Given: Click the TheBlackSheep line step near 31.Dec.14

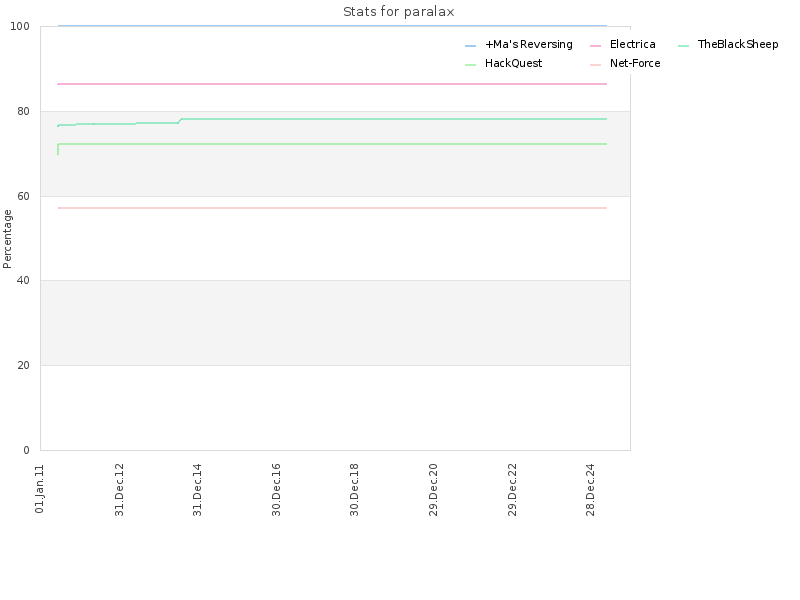Looking at the screenshot, I should tap(180, 121).
